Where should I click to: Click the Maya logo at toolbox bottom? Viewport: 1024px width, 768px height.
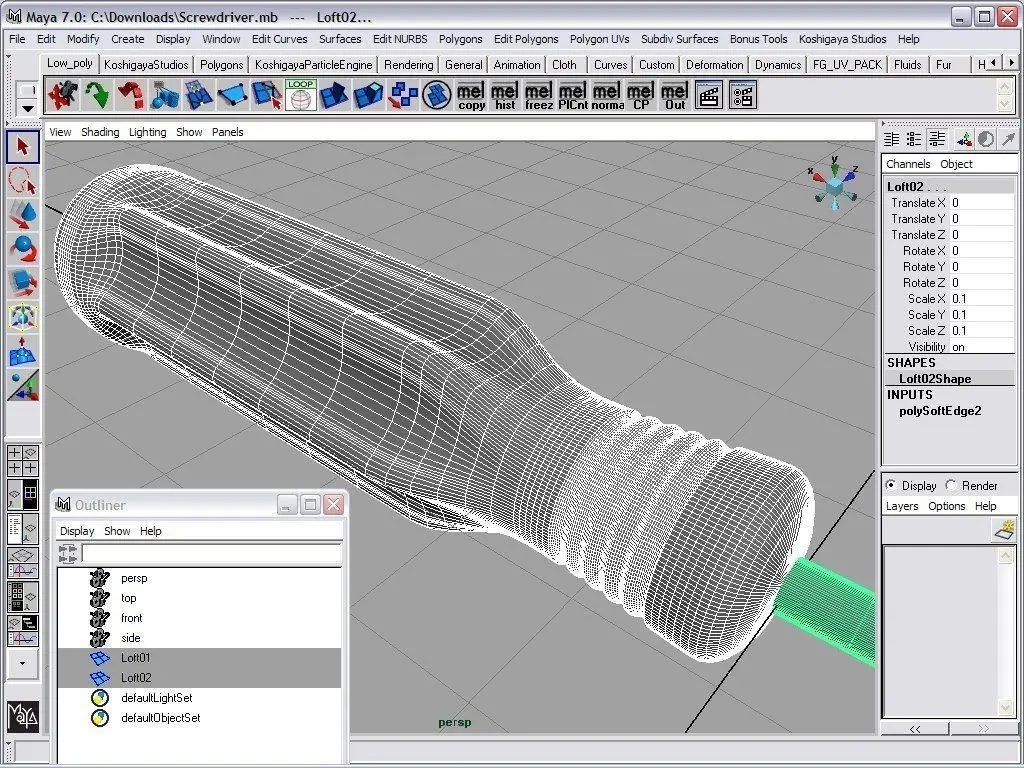click(x=23, y=716)
